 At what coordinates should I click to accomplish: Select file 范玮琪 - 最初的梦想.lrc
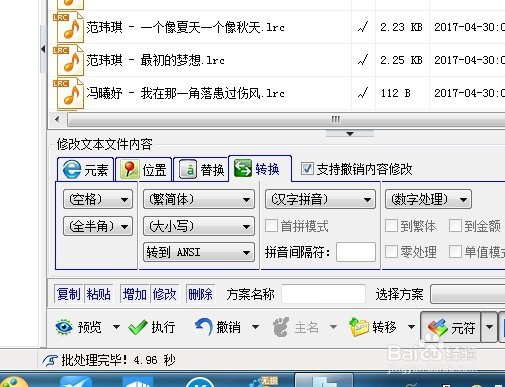[155, 60]
